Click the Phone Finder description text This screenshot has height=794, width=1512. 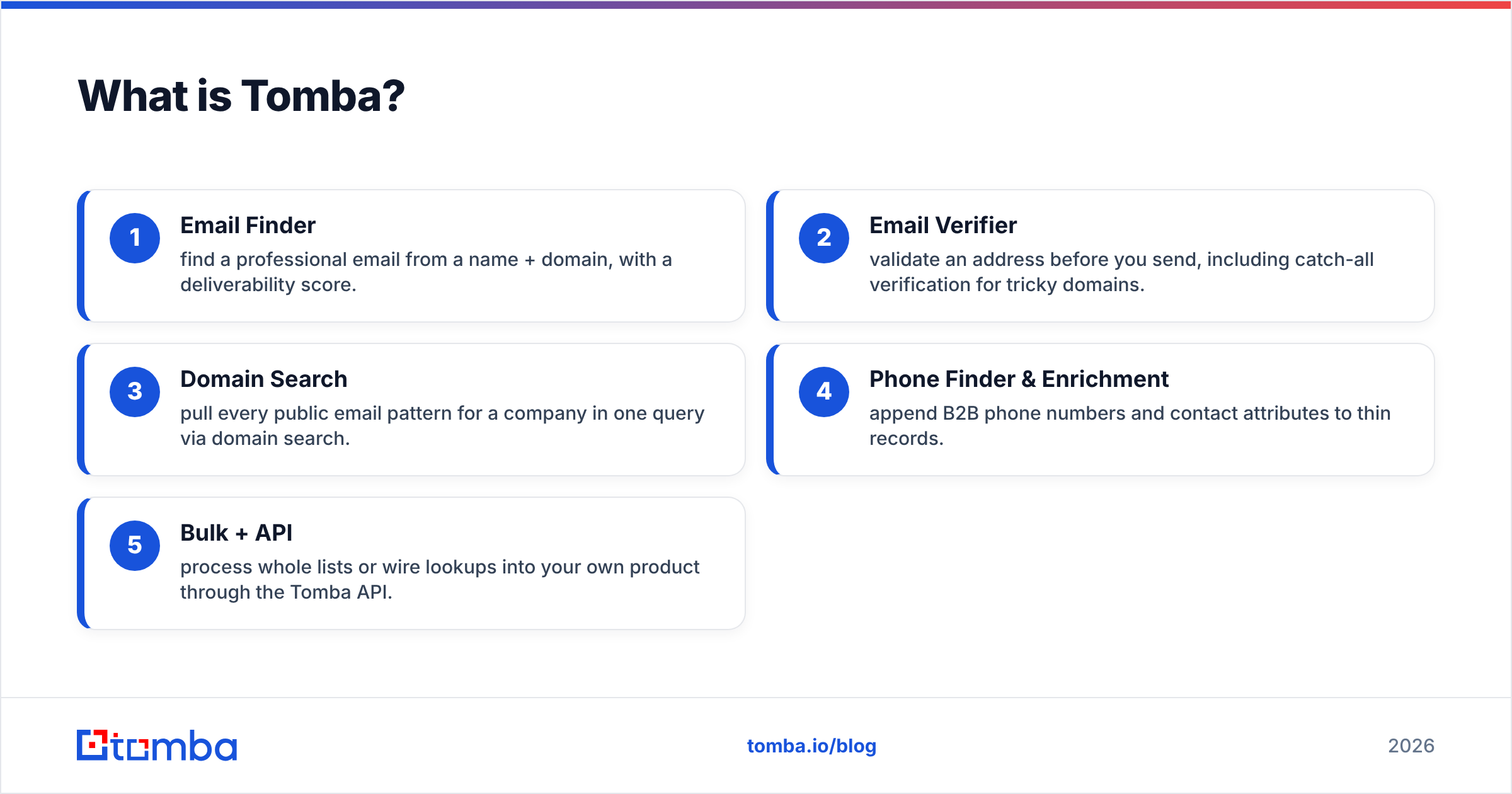coord(1130,426)
